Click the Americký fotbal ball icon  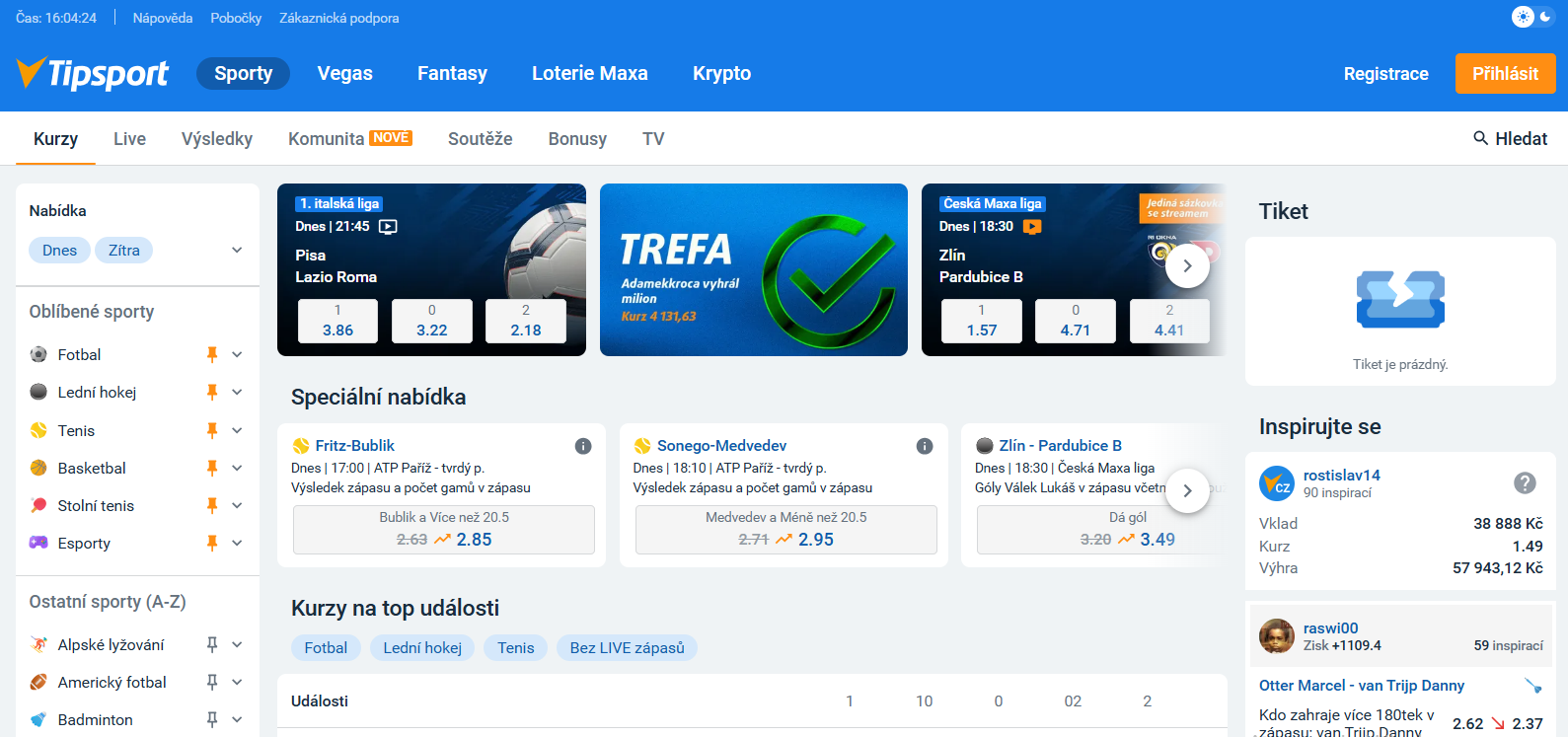(38, 682)
